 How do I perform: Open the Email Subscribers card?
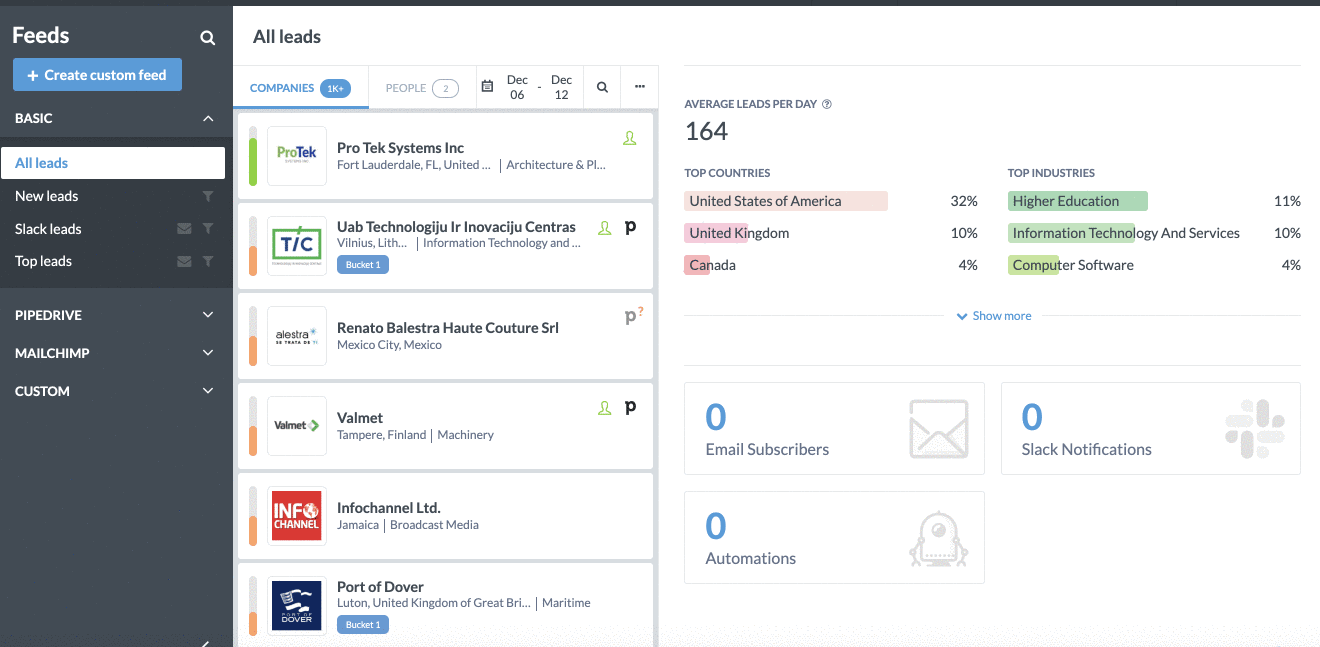[835, 428]
